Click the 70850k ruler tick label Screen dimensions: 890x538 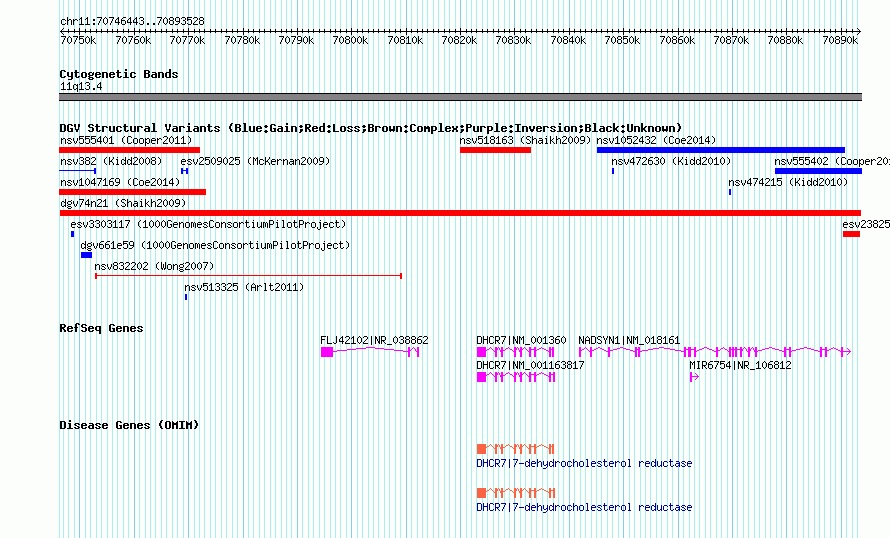[x=622, y=40]
